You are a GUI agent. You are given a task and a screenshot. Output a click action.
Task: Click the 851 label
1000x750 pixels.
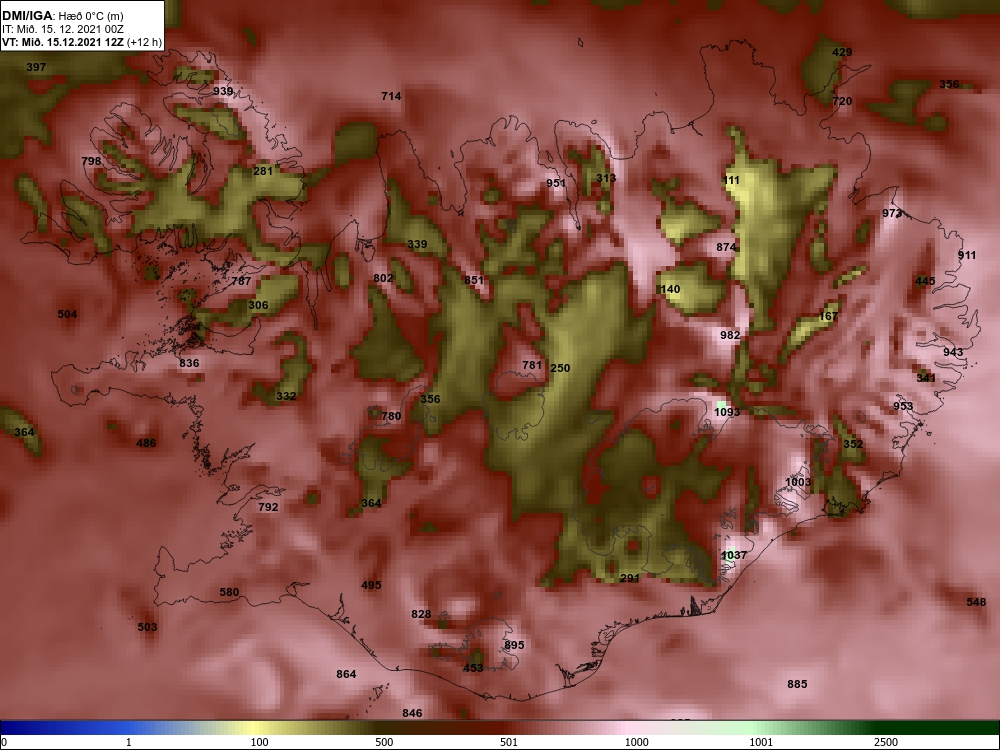(474, 280)
